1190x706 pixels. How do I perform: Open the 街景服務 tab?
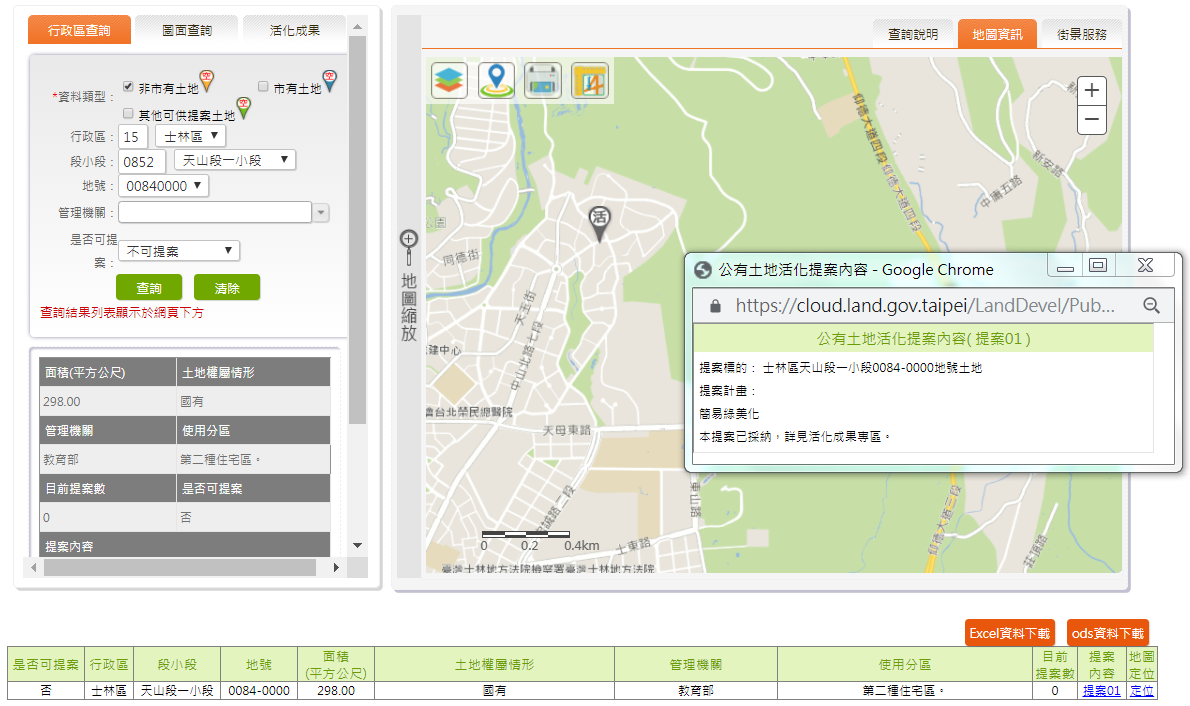coord(1081,34)
